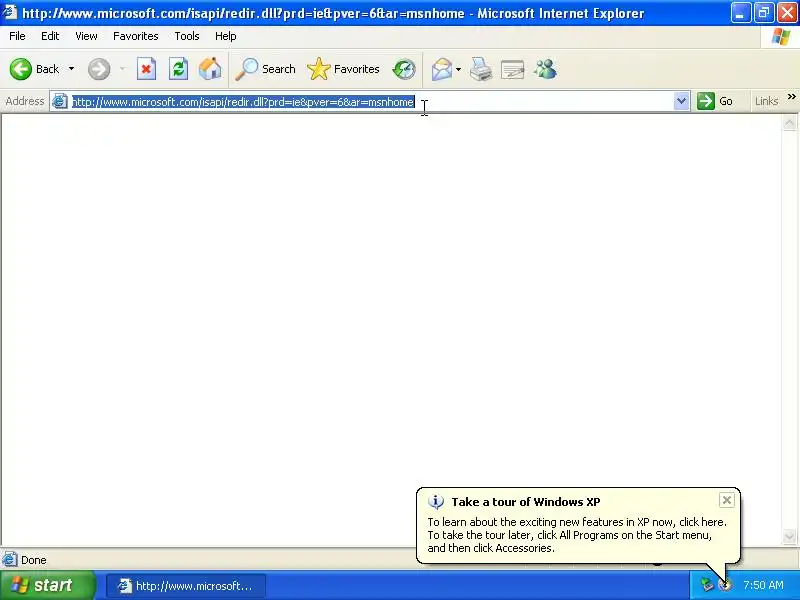Viewport: 800px width, 600px height.
Task: Show the History clock icon pane
Action: tap(404, 69)
